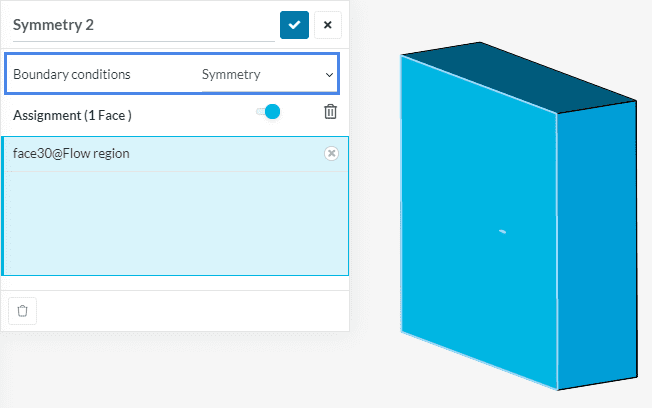
Task: Click the Boundary conditions label
Action: pyautogui.click(x=72, y=74)
